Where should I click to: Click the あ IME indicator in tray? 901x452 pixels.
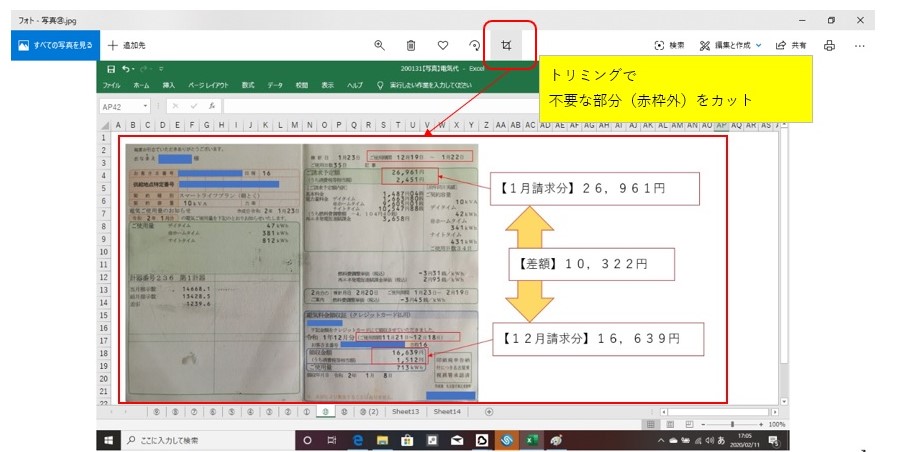pyautogui.click(x=721, y=441)
